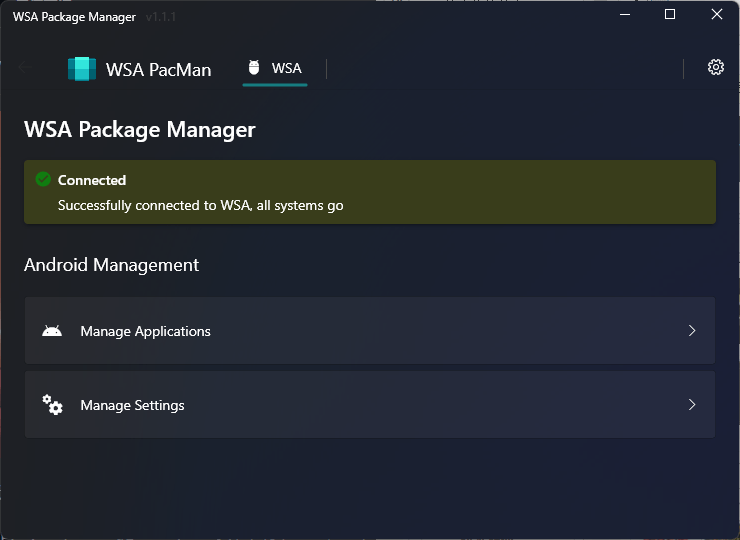Click the "Android Management" heading

pos(111,265)
